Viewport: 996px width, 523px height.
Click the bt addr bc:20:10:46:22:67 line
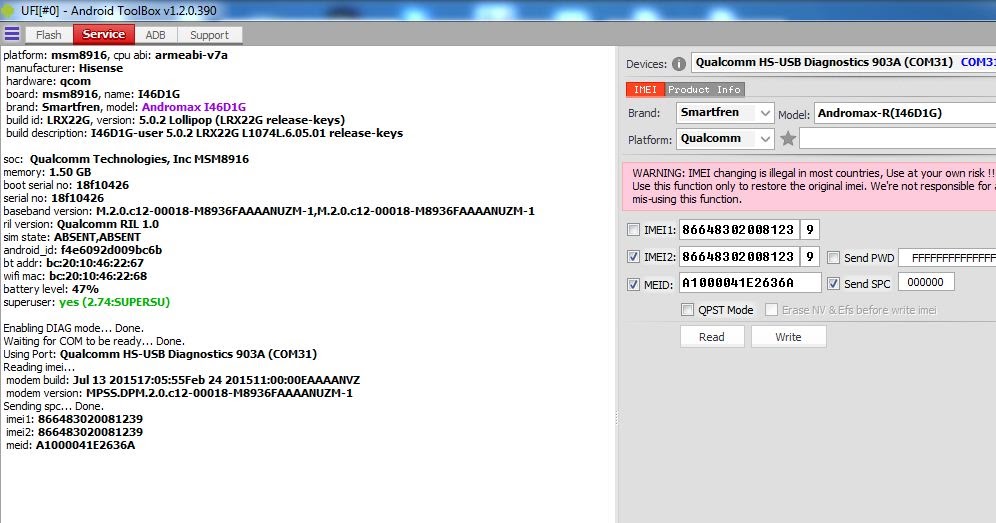[x=74, y=263]
